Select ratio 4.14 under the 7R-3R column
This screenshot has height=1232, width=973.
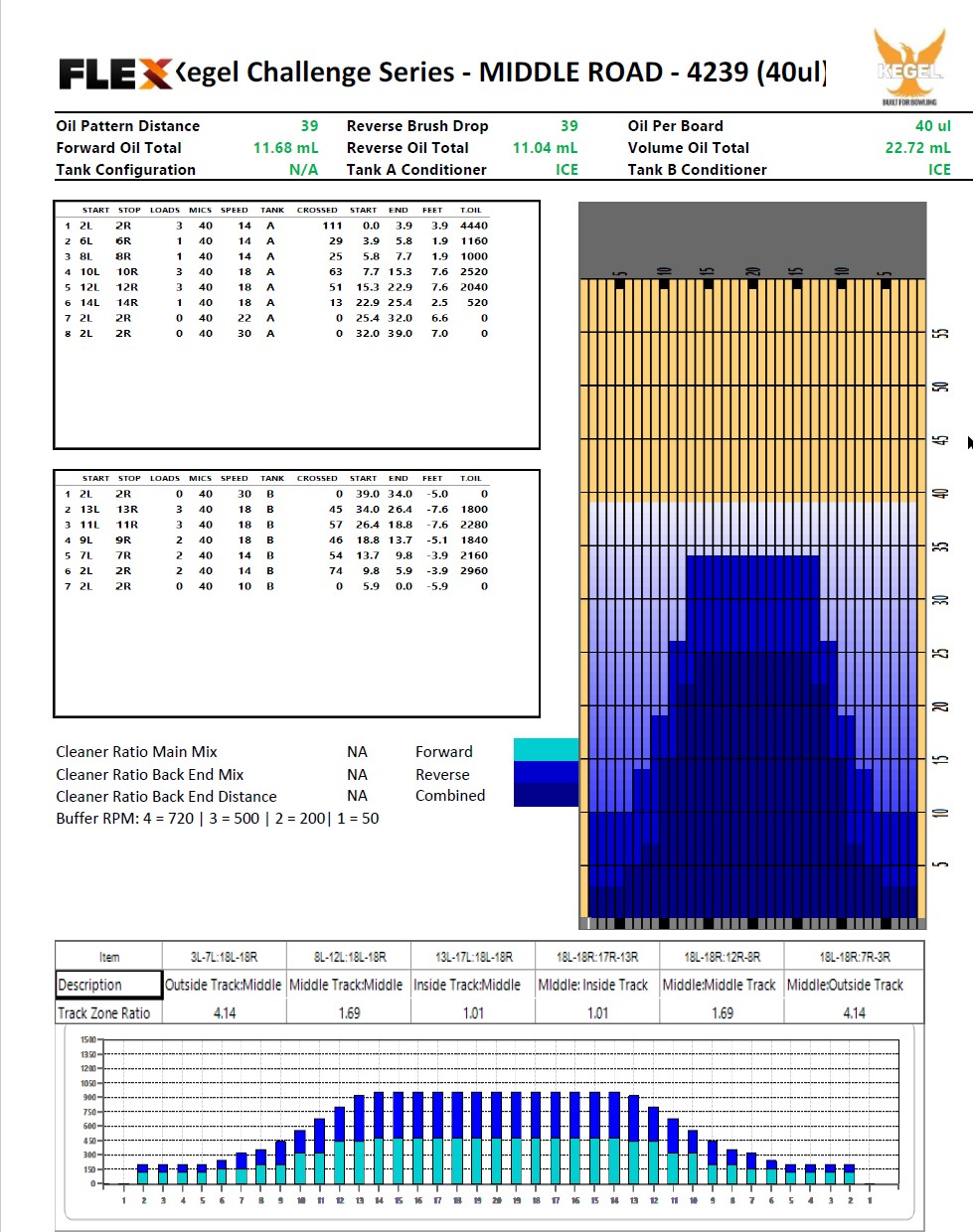point(854,1013)
